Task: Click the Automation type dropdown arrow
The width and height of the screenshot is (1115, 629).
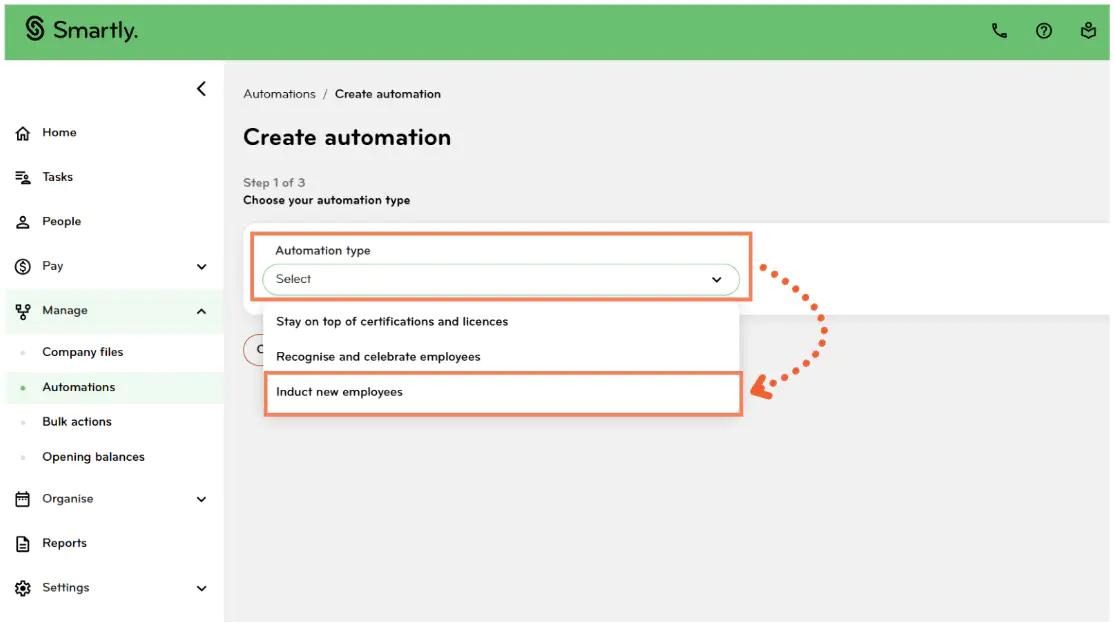Action: tap(716, 279)
